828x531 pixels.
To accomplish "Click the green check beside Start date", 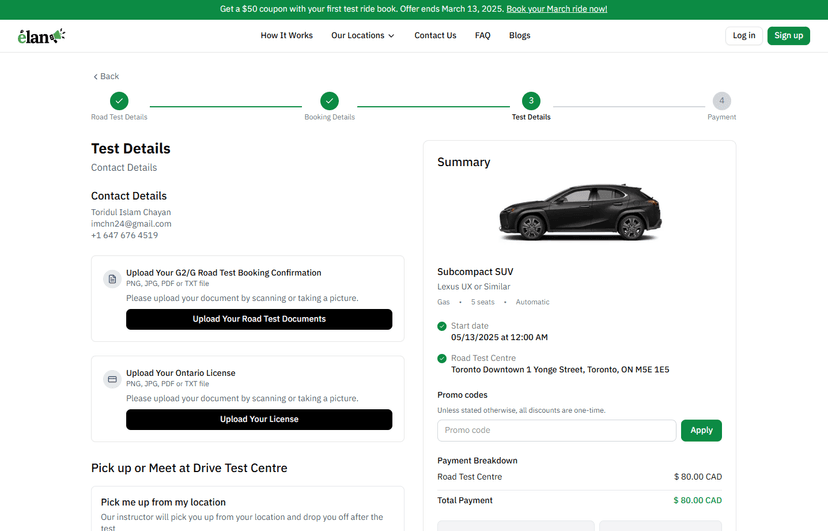I will (x=442, y=326).
